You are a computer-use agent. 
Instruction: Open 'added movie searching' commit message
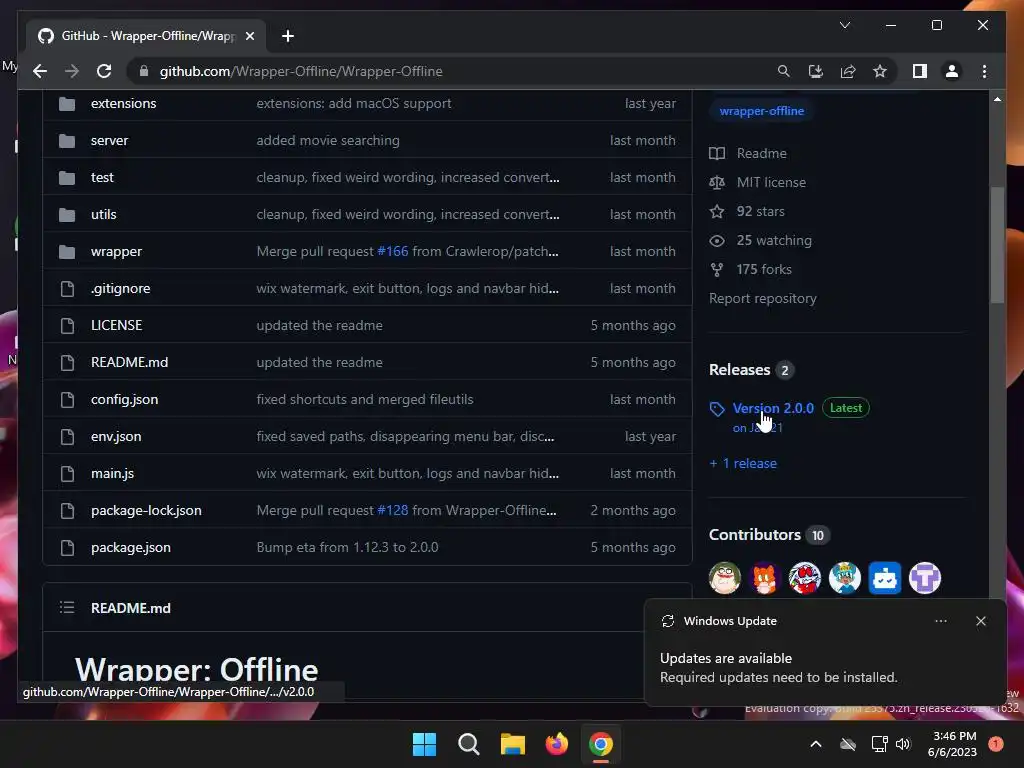point(328,140)
